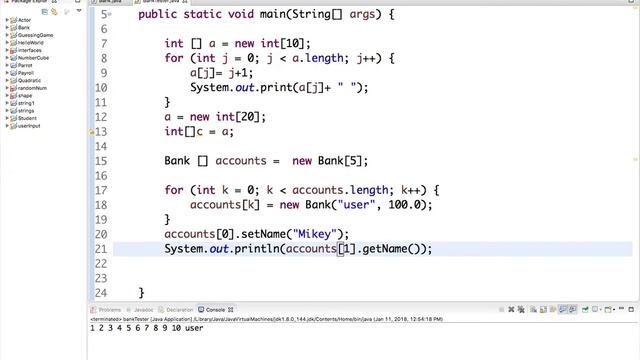Image resolution: width=640 pixels, height=360 pixels.
Task: Click console output '1 2 3 4 5 6 7 8 9 10 user'
Action: (x=147, y=328)
